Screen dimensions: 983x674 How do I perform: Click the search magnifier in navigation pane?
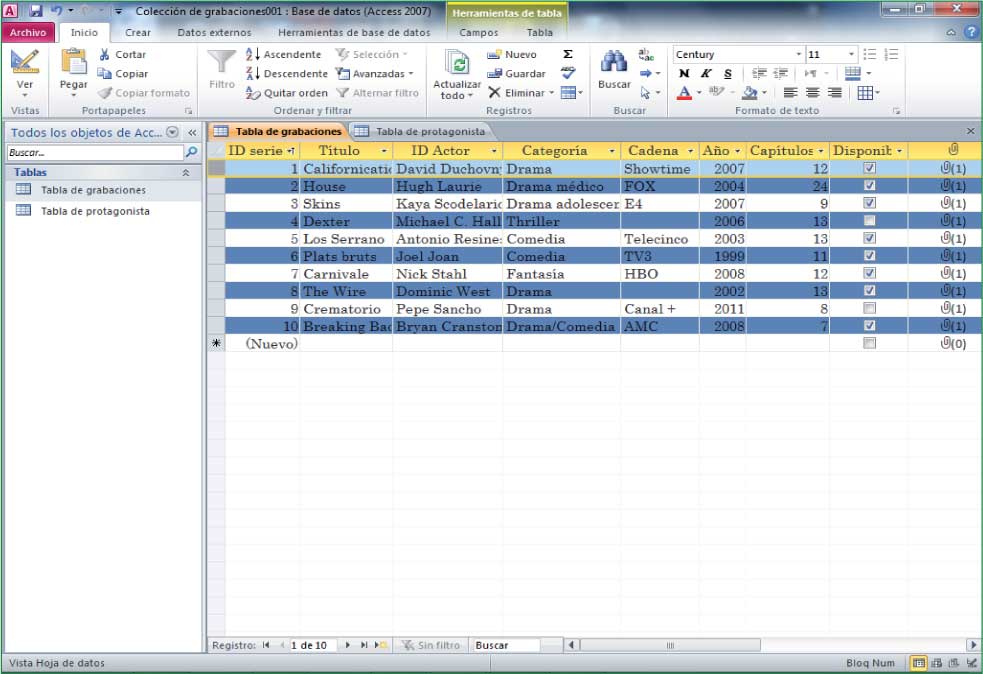coord(192,152)
